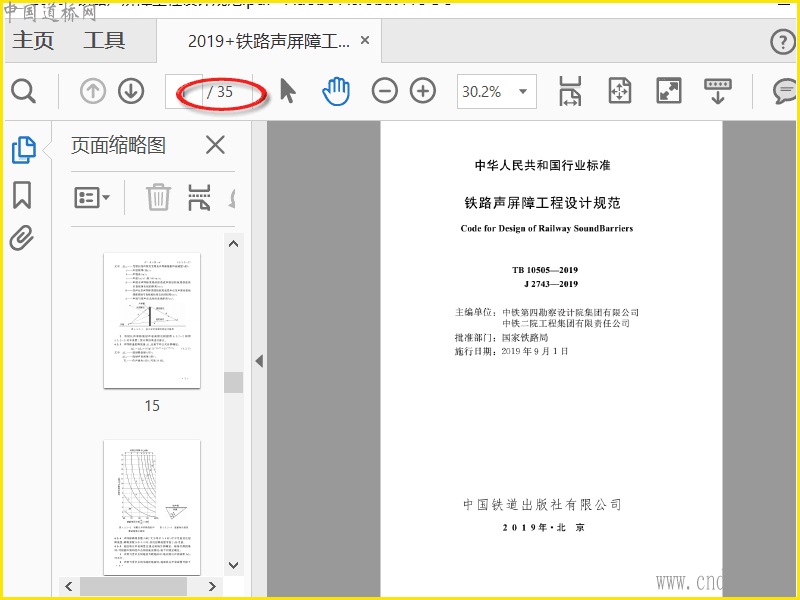This screenshot has width=800, height=600.
Task: Click thumbnail scrollbar up arrow
Action: pos(234,244)
